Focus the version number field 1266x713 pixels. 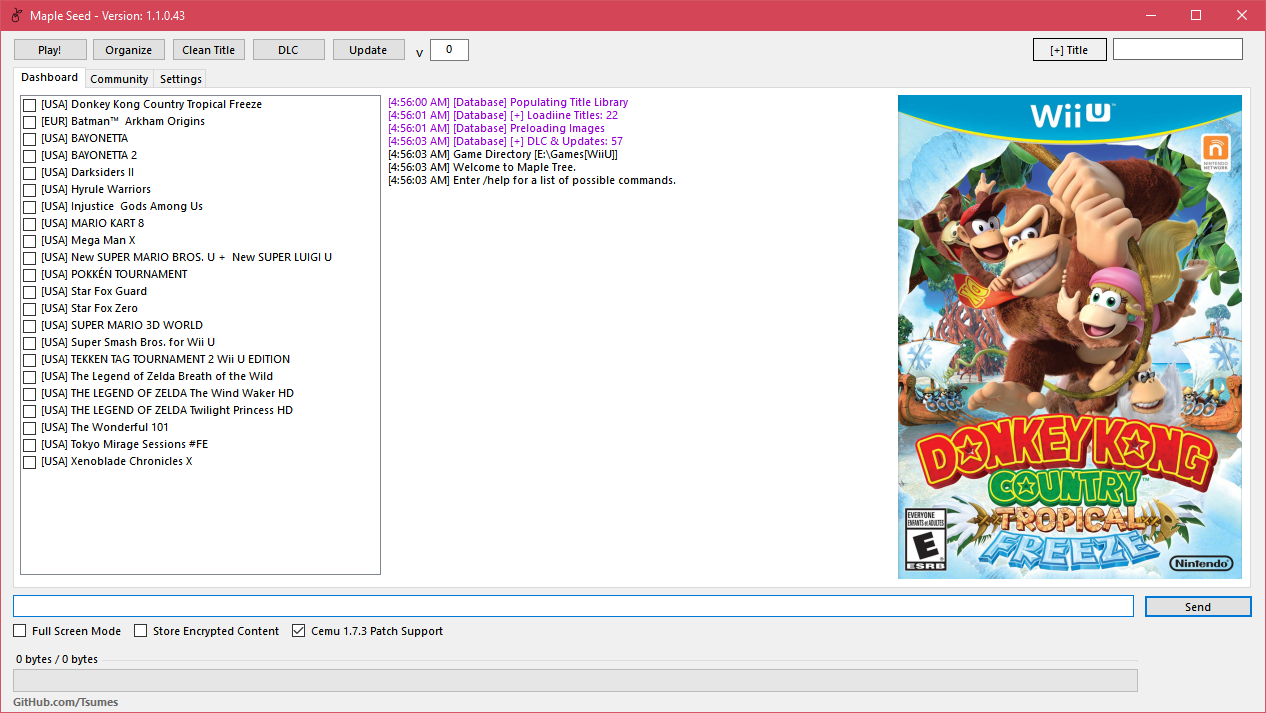click(x=449, y=49)
